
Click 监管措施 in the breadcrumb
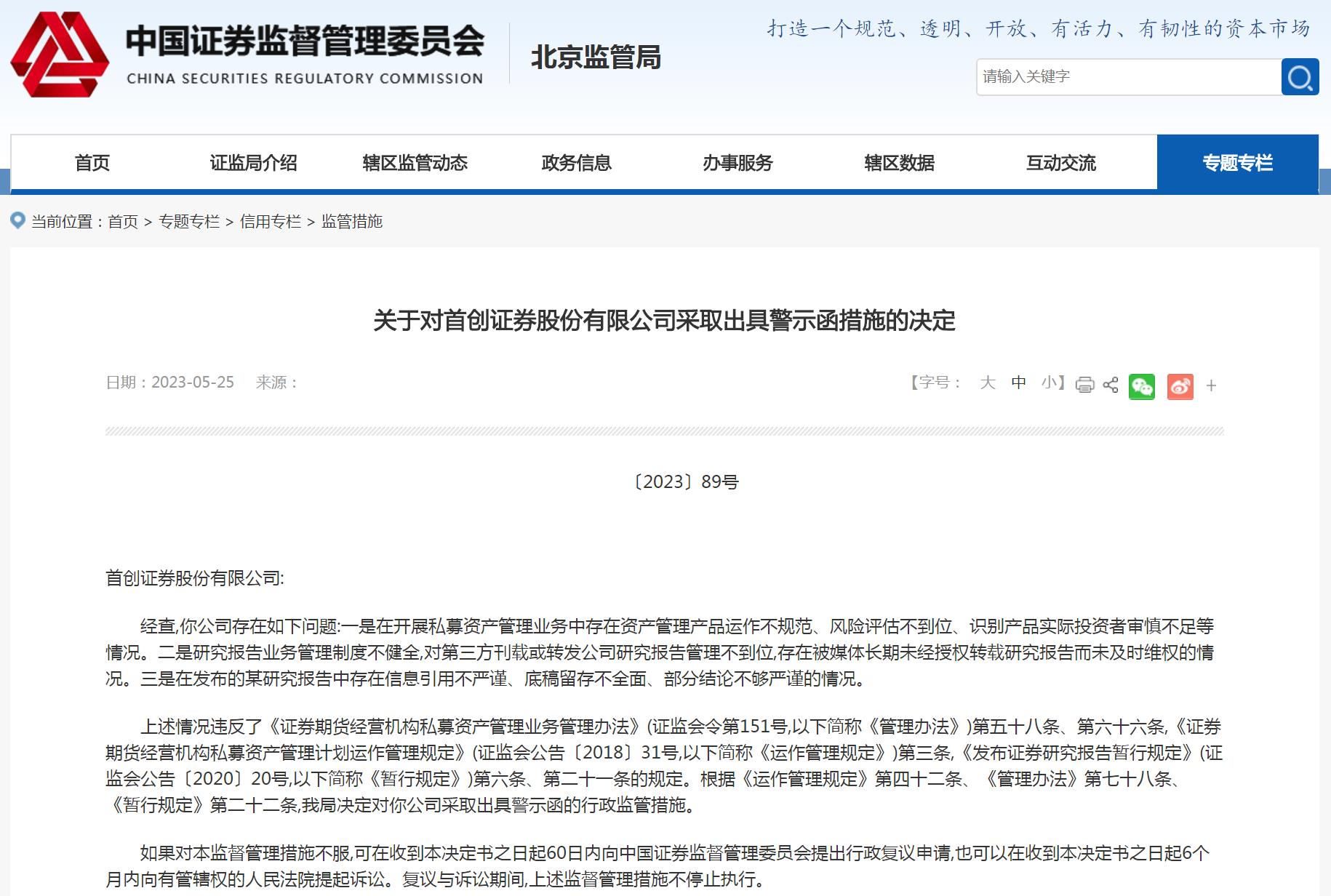point(352,221)
